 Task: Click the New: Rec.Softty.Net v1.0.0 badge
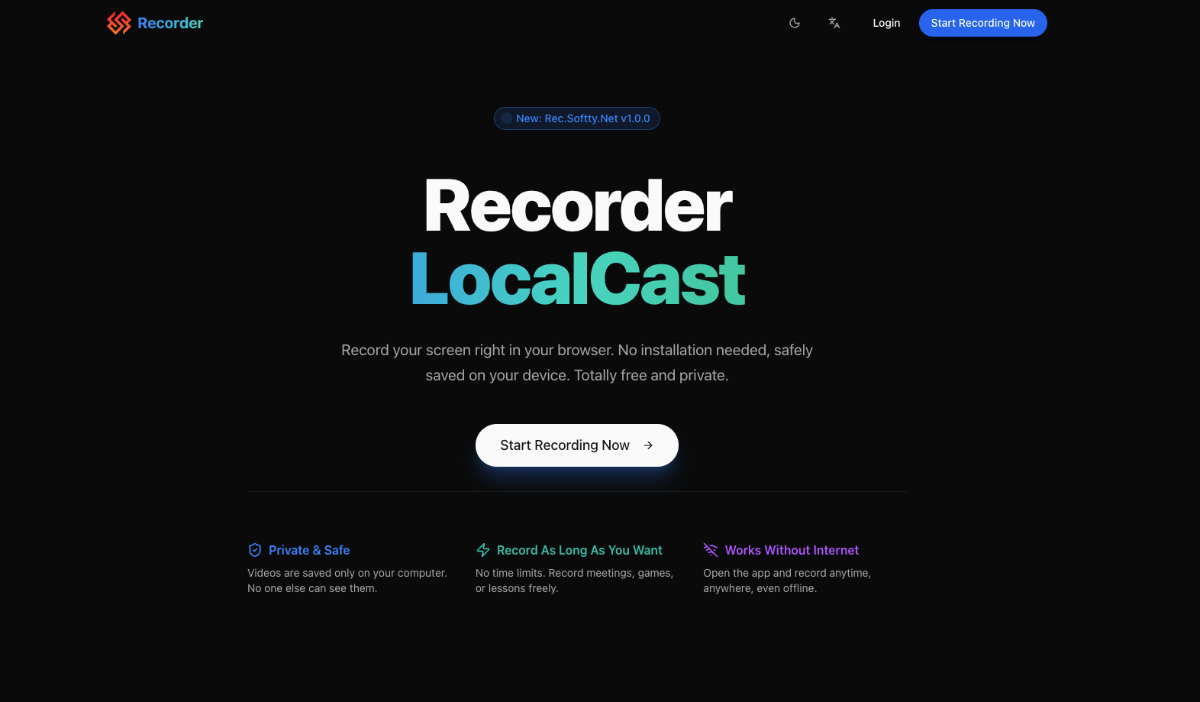pyautogui.click(x=577, y=118)
